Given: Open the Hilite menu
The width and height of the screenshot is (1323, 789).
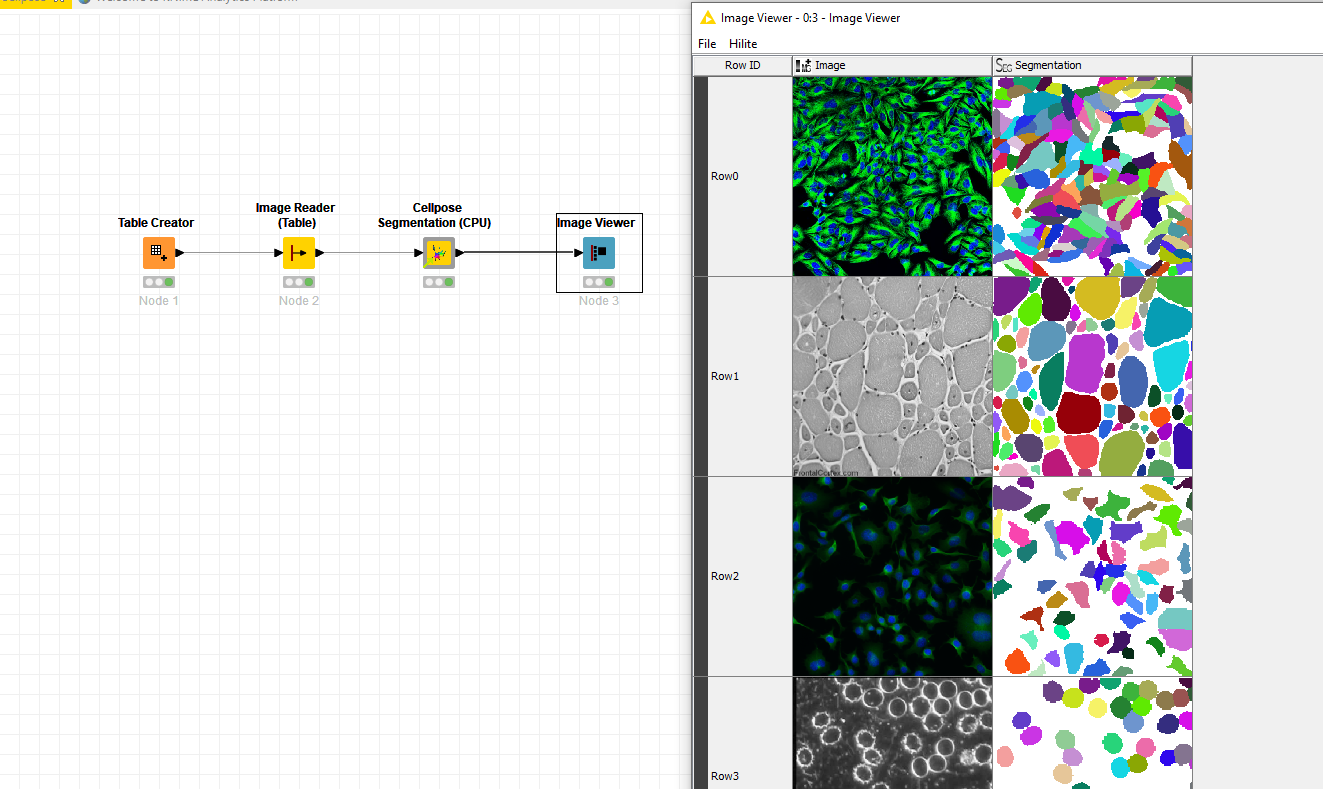Looking at the screenshot, I should click(x=743, y=44).
